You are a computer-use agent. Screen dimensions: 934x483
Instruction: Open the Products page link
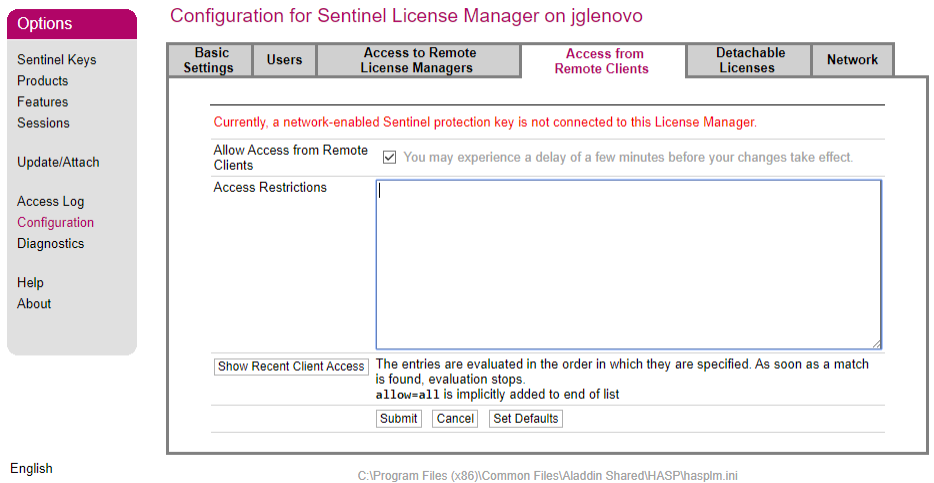coord(42,80)
